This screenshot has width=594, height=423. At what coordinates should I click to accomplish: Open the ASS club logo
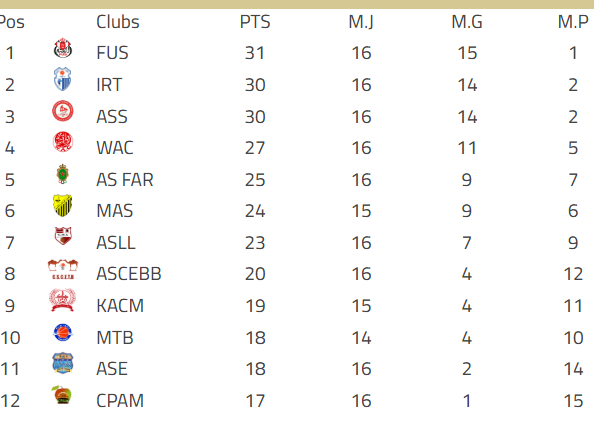click(x=63, y=111)
